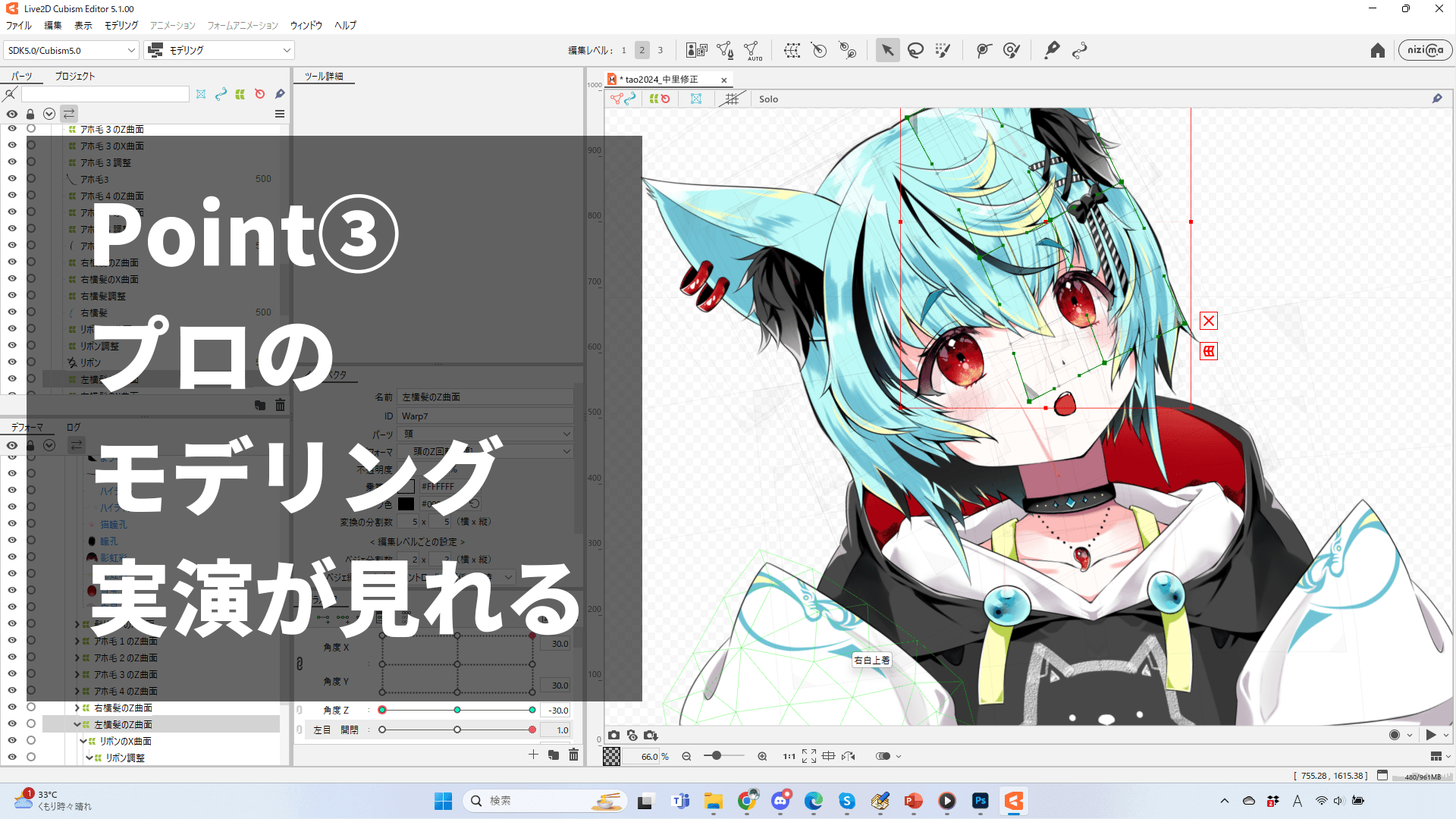Switch to the プロジェクト tab
1456x819 pixels.
pos(75,77)
